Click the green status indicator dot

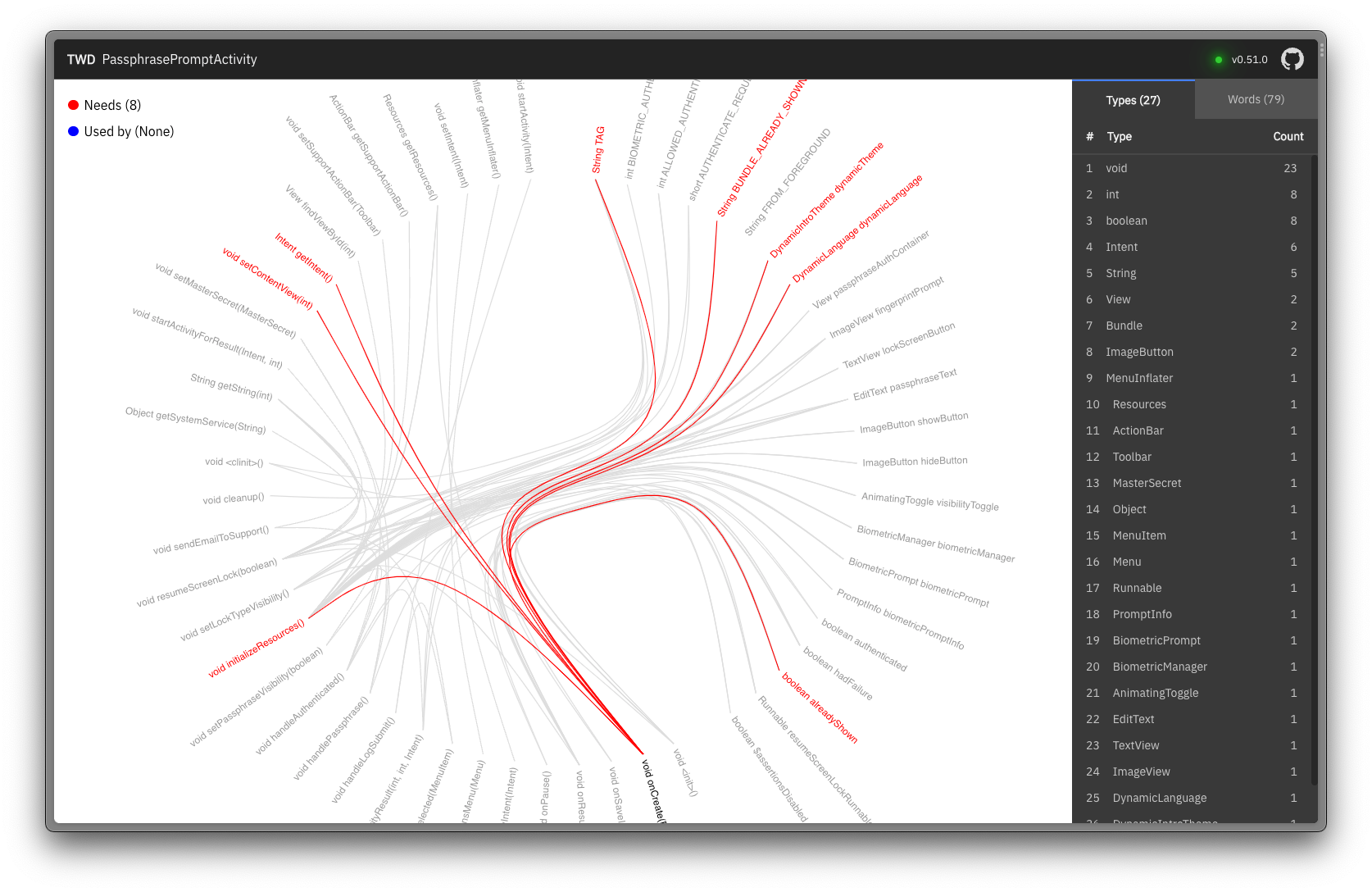coord(1218,59)
